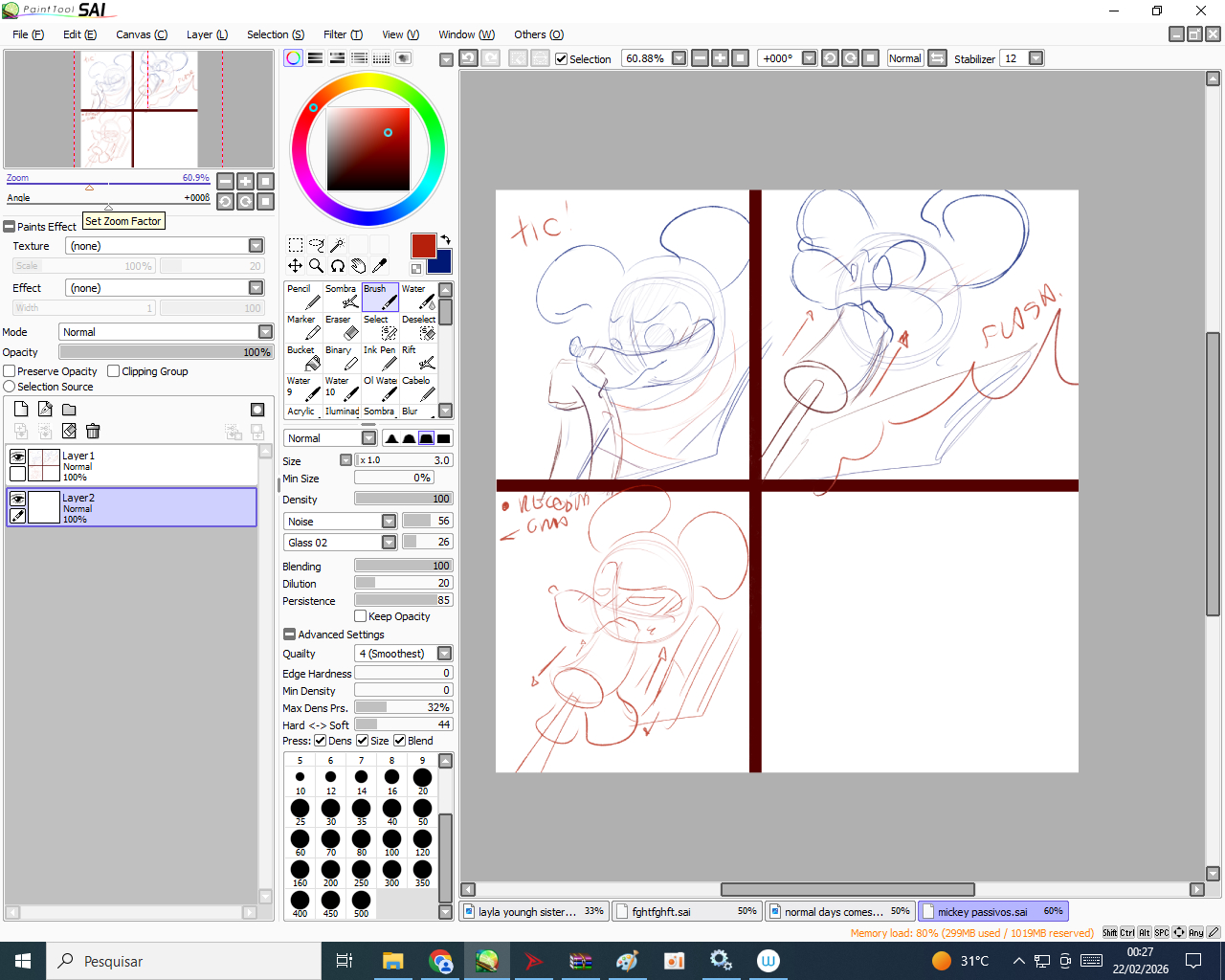Delete layer with trash can icon
Image resolution: width=1225 pixels, height=980 pixels.
click(93, 432)
